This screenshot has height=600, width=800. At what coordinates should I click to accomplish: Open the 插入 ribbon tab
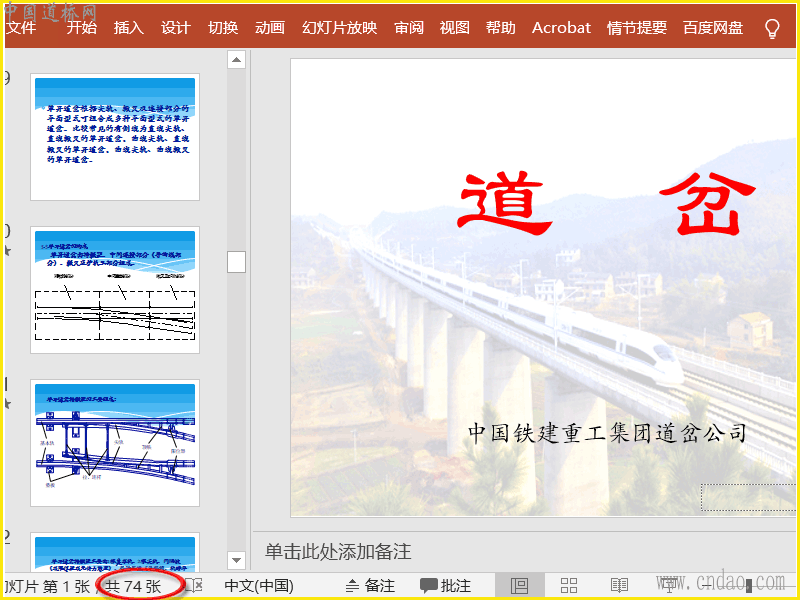click(129, 28)
